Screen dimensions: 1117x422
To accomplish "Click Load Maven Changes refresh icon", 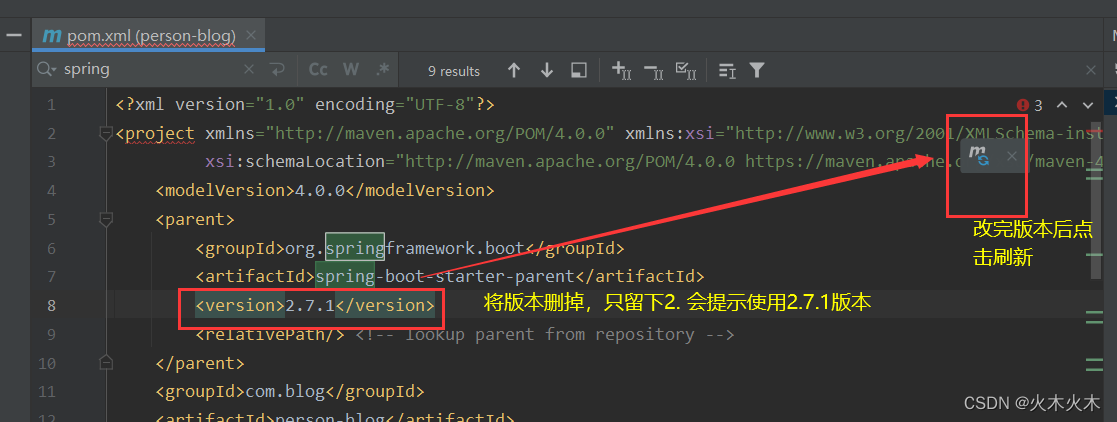I will click(x=980, y=156).
